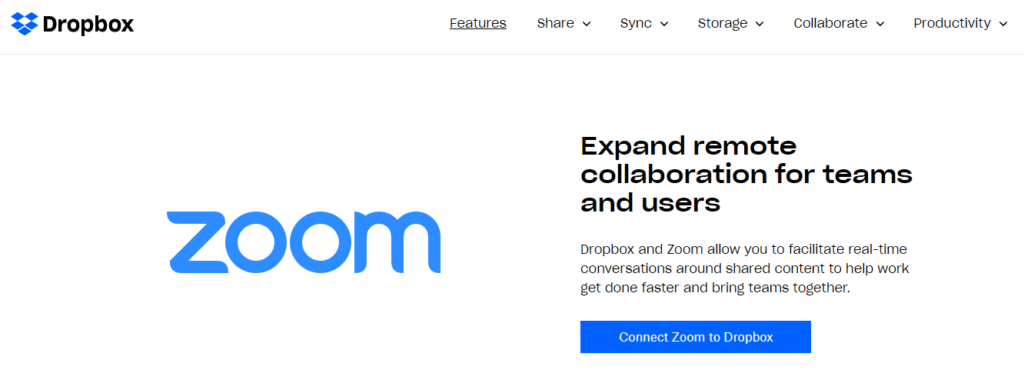Open the Productivity menu label
The image size is (1024, 380).
tap(952, 24)
